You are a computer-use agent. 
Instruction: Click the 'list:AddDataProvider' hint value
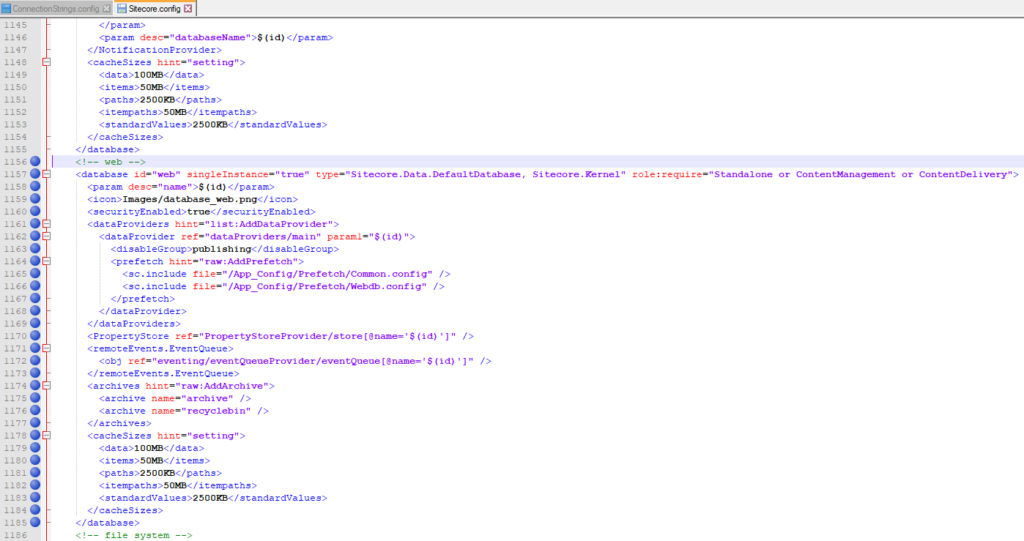pyautogui.click(x=269, y=224)
